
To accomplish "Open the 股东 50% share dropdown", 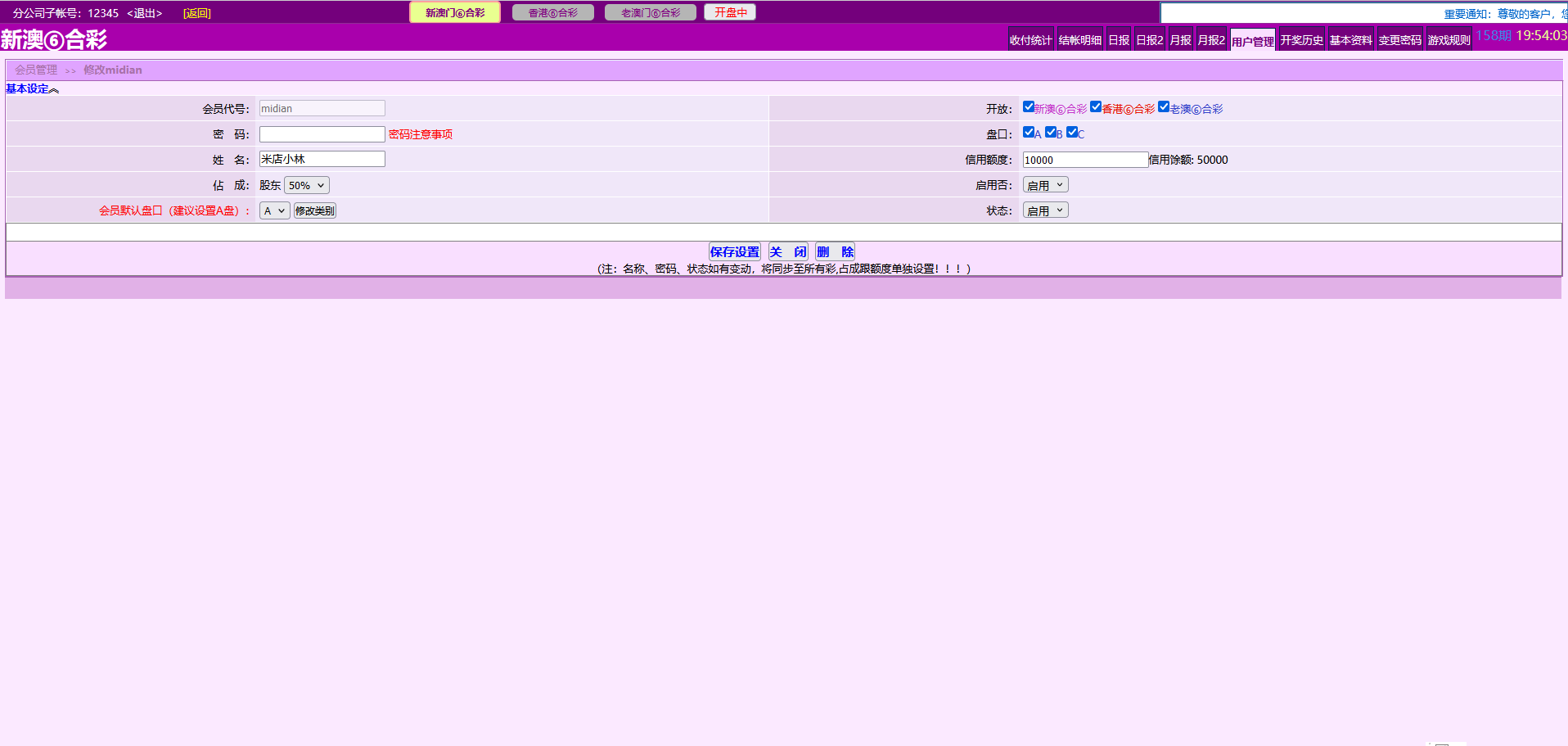I will point(307,186).
